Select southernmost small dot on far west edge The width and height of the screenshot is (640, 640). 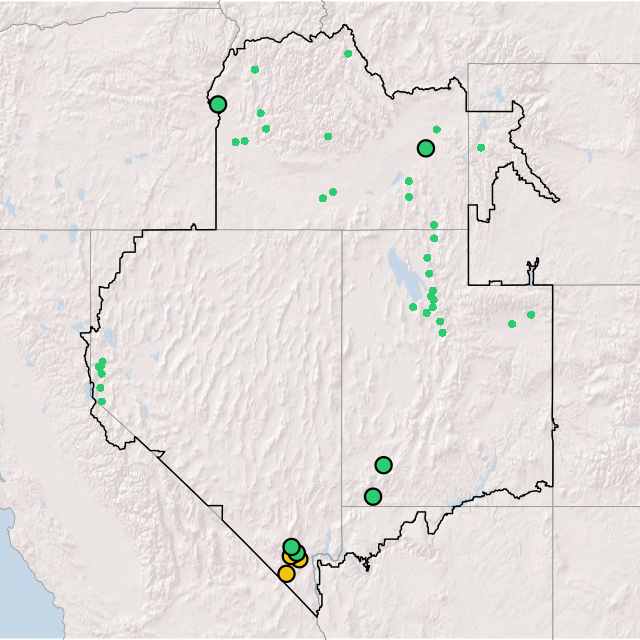pos(101,401)
